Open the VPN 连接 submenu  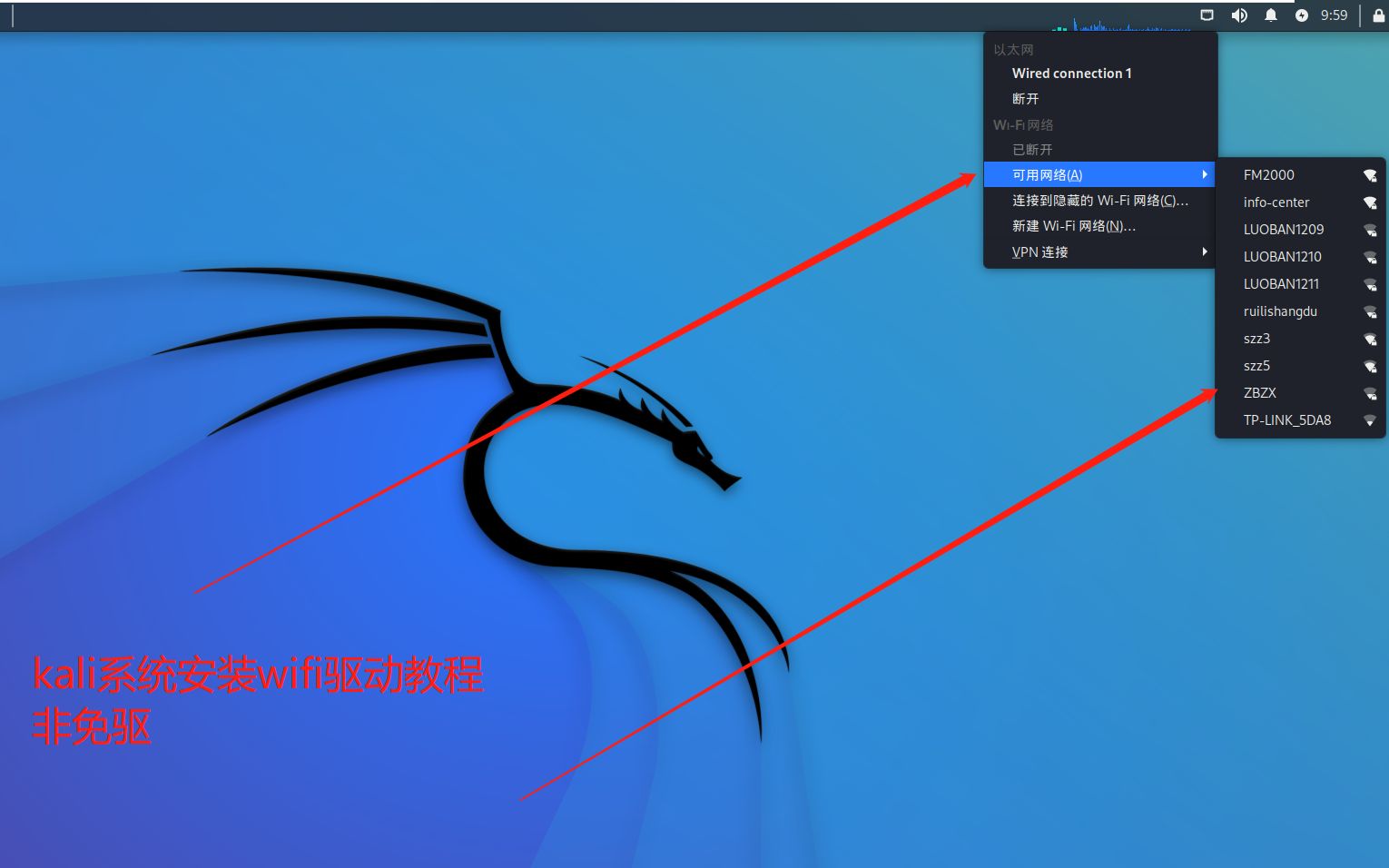1100,252
